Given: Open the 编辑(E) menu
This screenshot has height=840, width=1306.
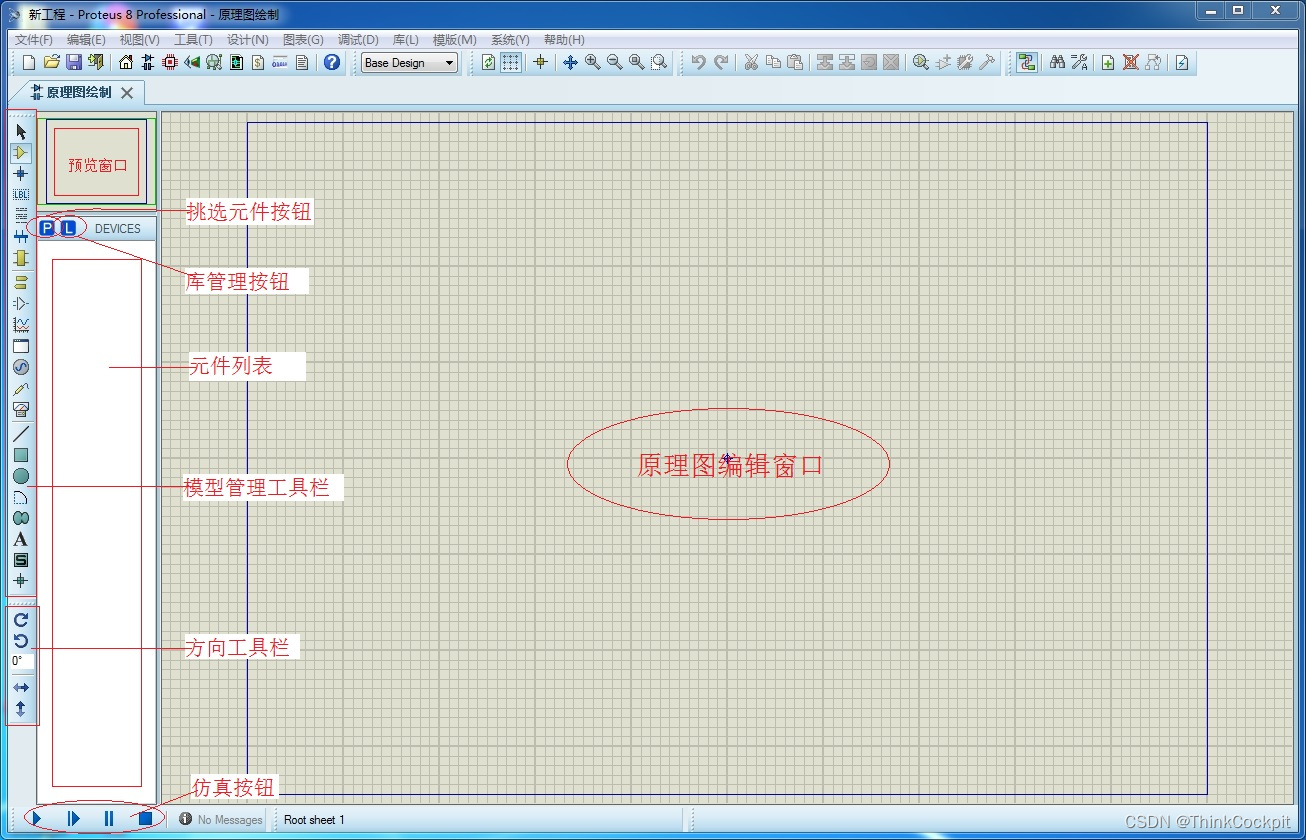Looking at the screenshot, I should [86, 40].
